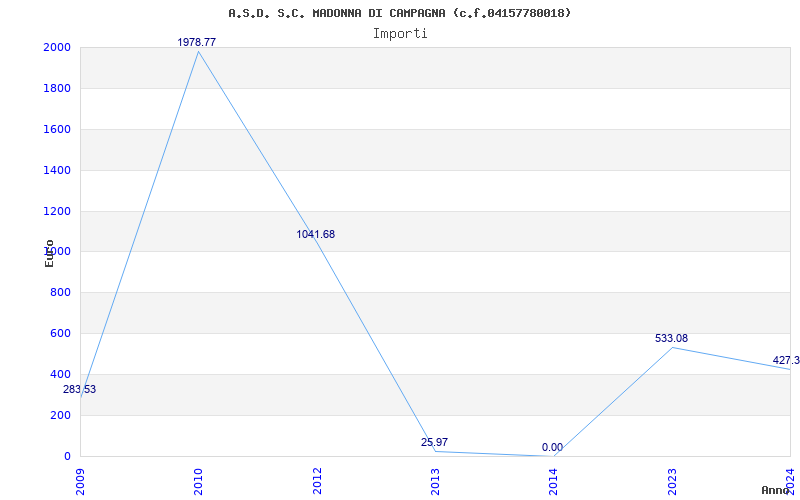Click the 2014 x-axis year label
800x500 pixels.
554,481
